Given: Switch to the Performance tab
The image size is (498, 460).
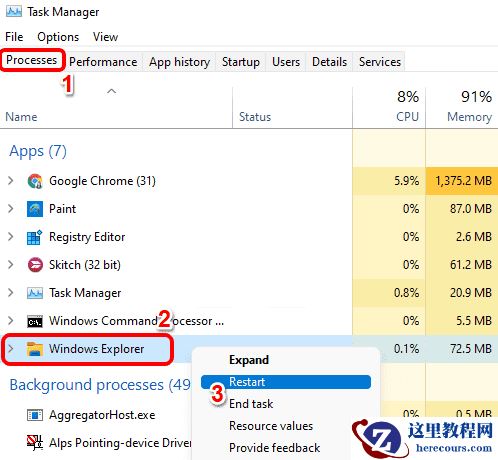Looking at the screenshot, I should tap(103, 62).
